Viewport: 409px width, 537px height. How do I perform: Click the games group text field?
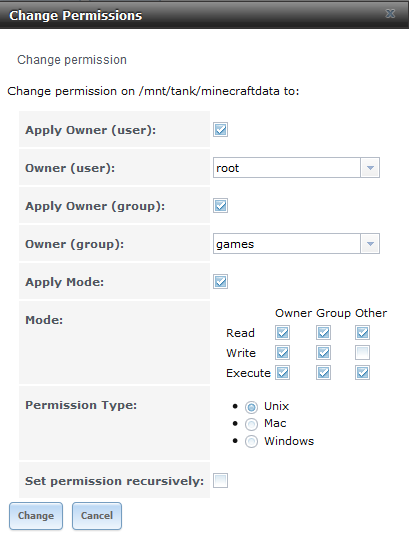coord(287,244)
